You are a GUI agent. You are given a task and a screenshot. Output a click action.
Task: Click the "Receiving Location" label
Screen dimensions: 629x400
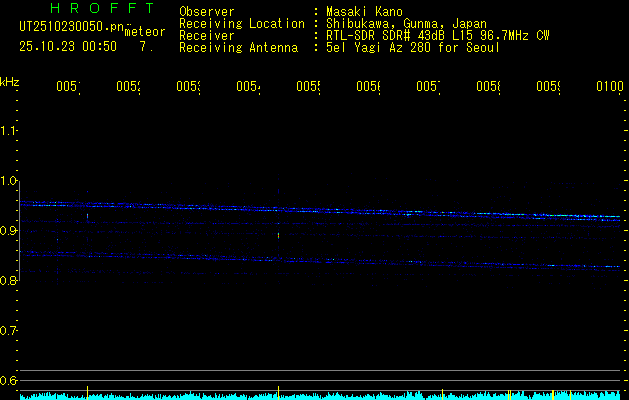click(x=242, y=24)
